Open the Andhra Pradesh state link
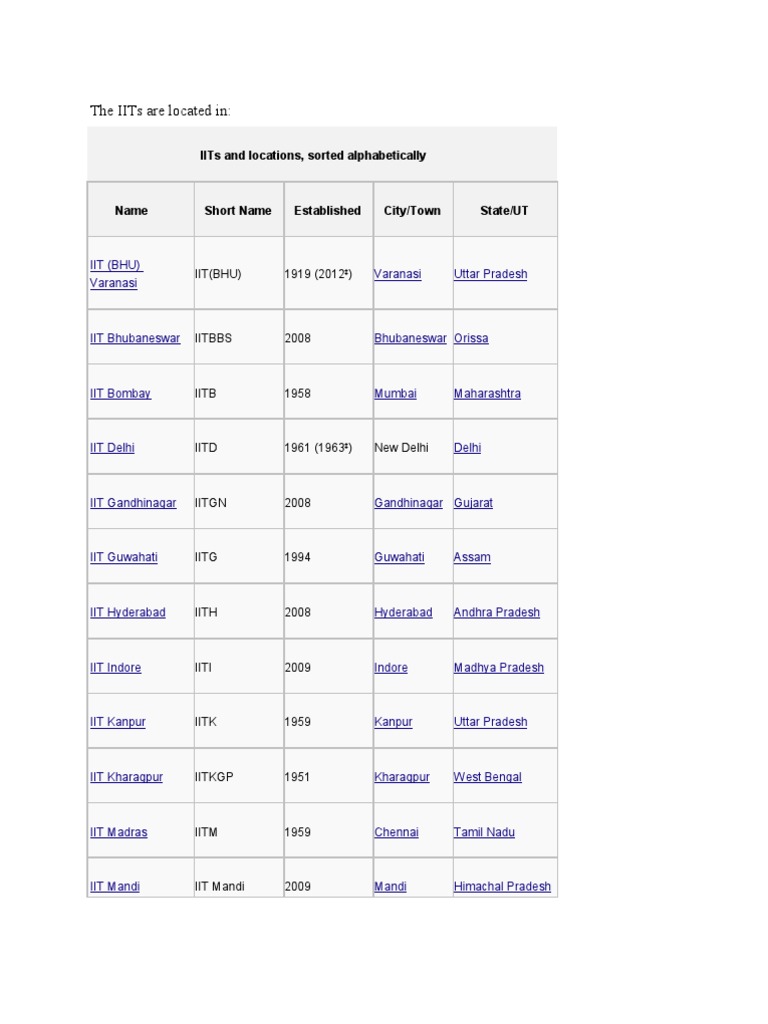 pyautogui.click(x=496, y=612)
